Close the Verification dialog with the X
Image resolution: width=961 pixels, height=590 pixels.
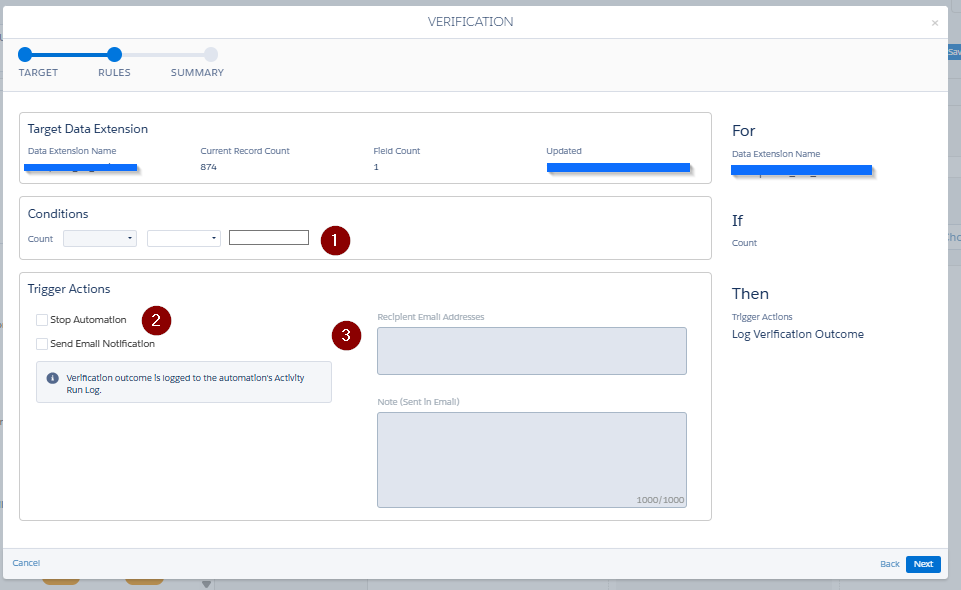[x=935, y=23]
